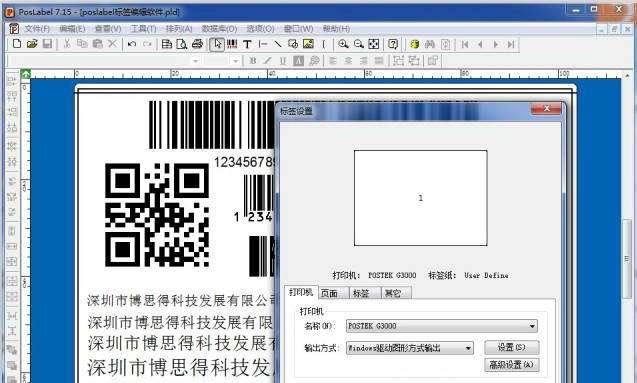Select the insert picture tool
637x383 pixels.
pyautogui.click(x=308, y=44)
